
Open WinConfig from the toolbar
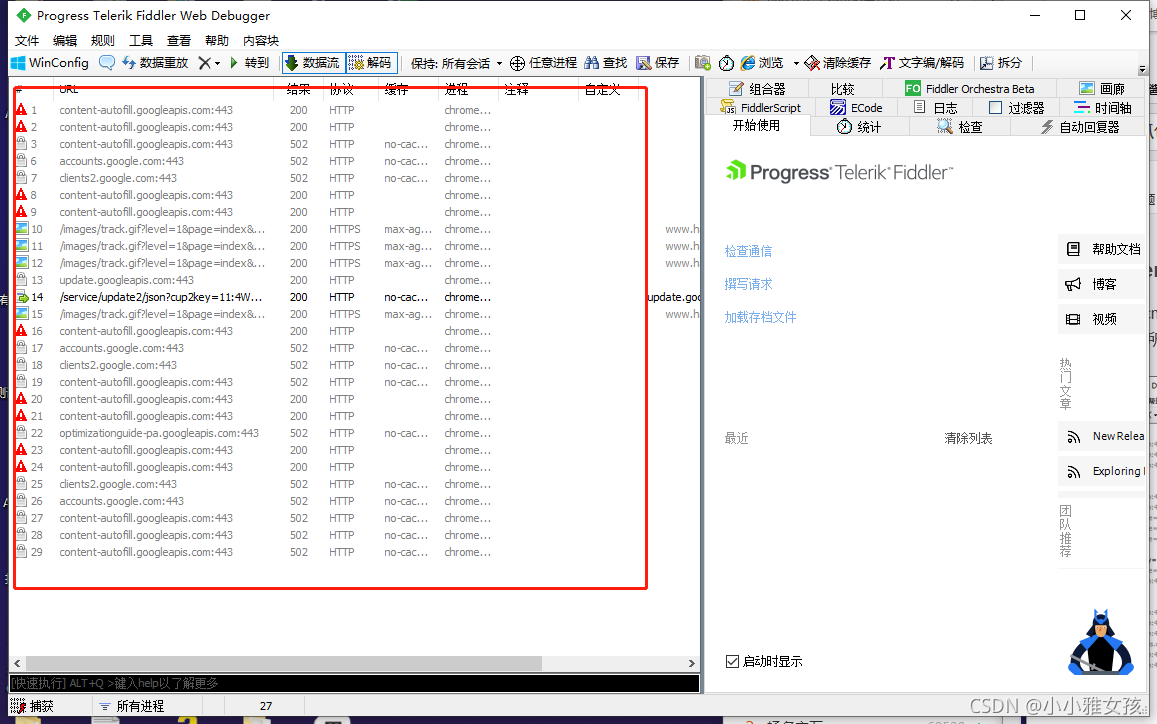pyautogui.click(x=49, y=63)
